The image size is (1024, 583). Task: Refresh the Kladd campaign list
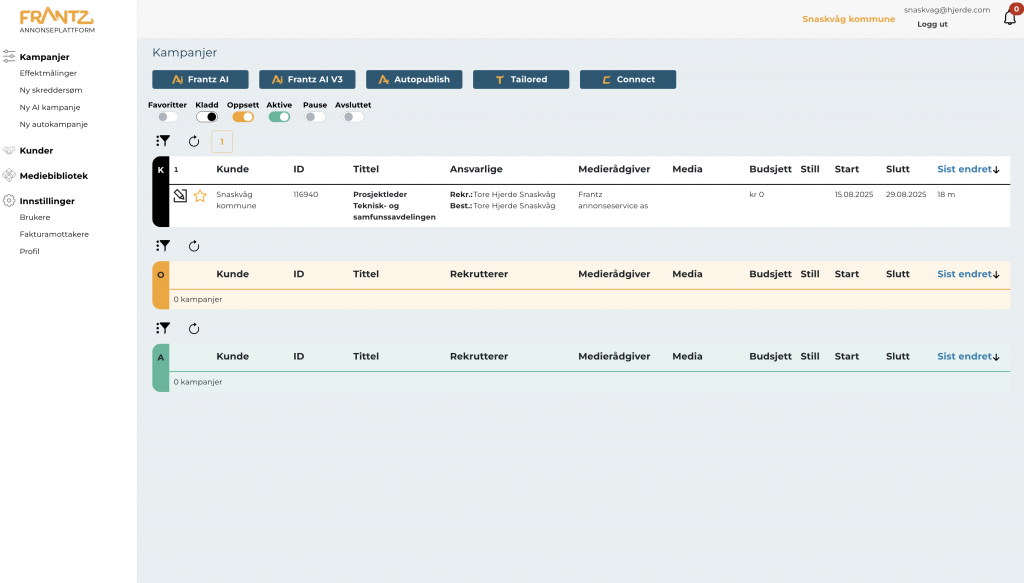click(x=194, y=142)
